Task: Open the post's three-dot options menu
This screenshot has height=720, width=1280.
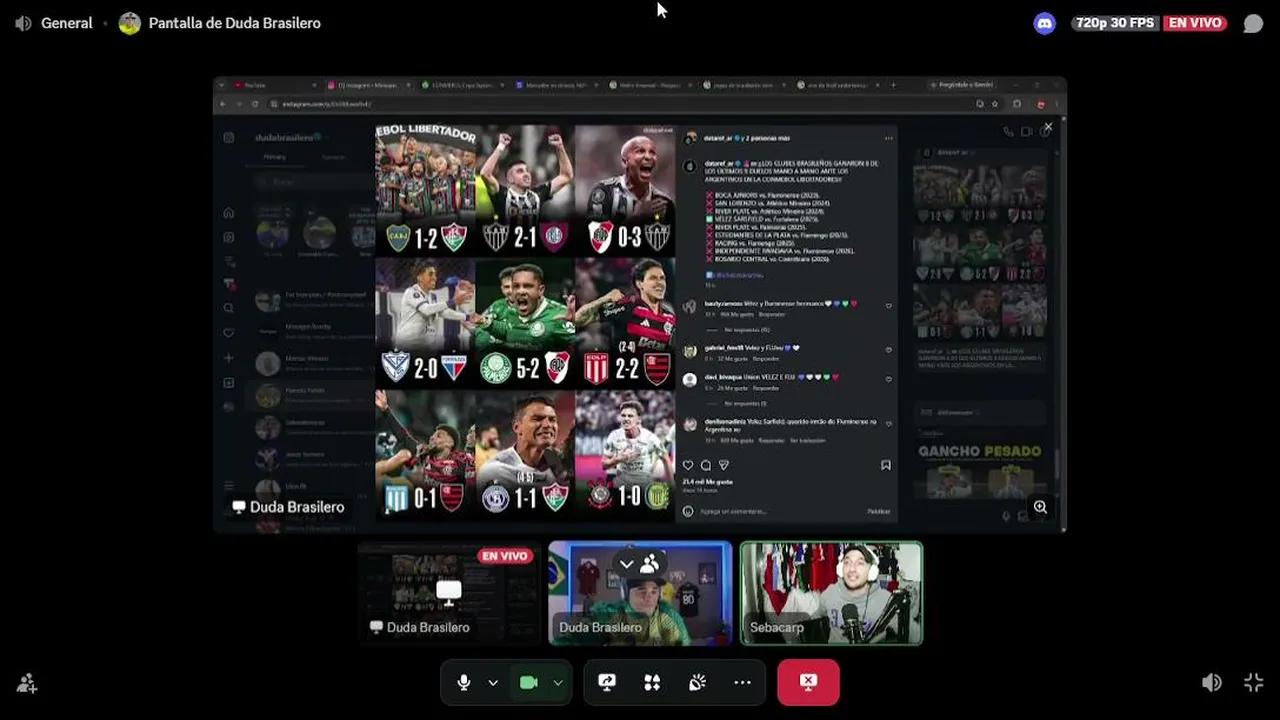Action: pyautogui.click(x=888, y=138)
